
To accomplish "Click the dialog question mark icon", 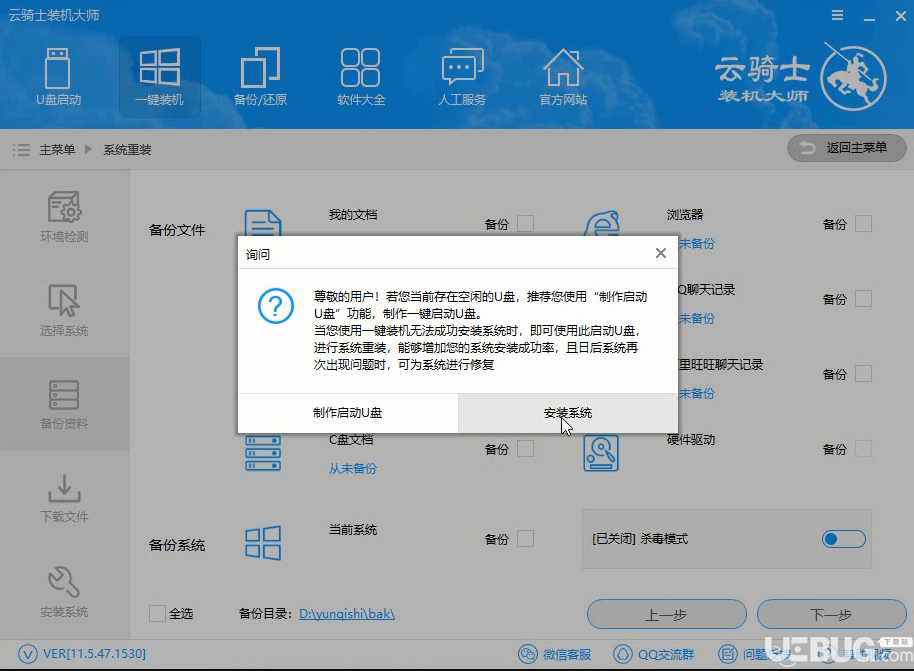I will pyautogui.click(x=276, y=305).
